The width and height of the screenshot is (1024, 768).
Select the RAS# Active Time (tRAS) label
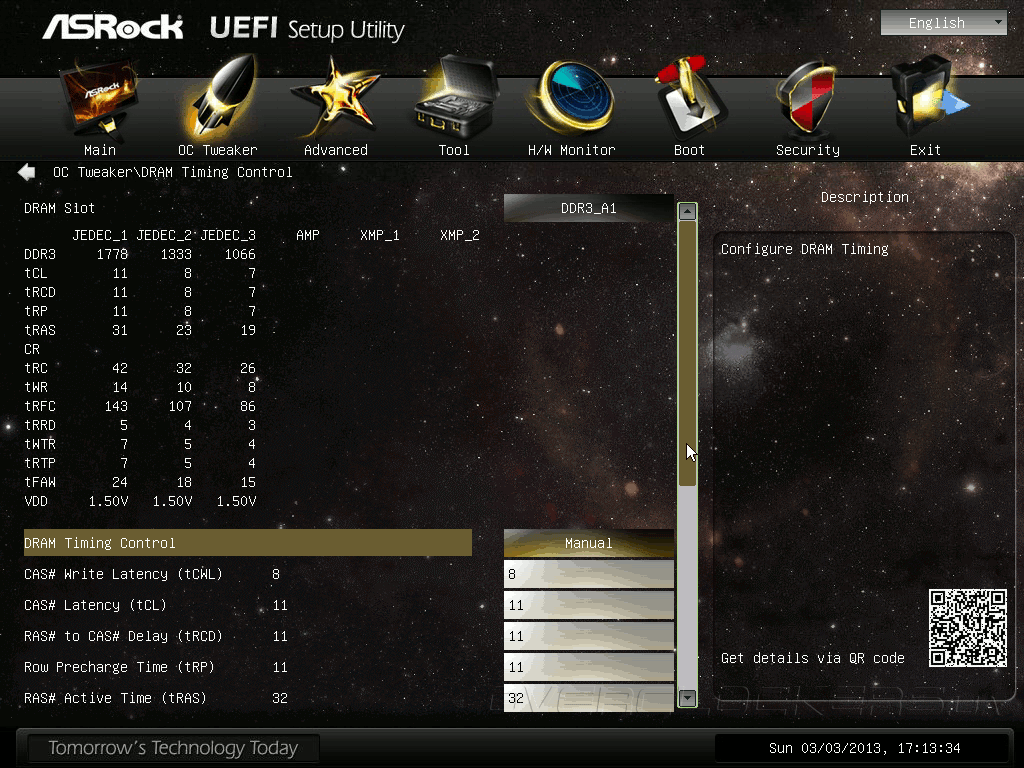coord(116,698)
